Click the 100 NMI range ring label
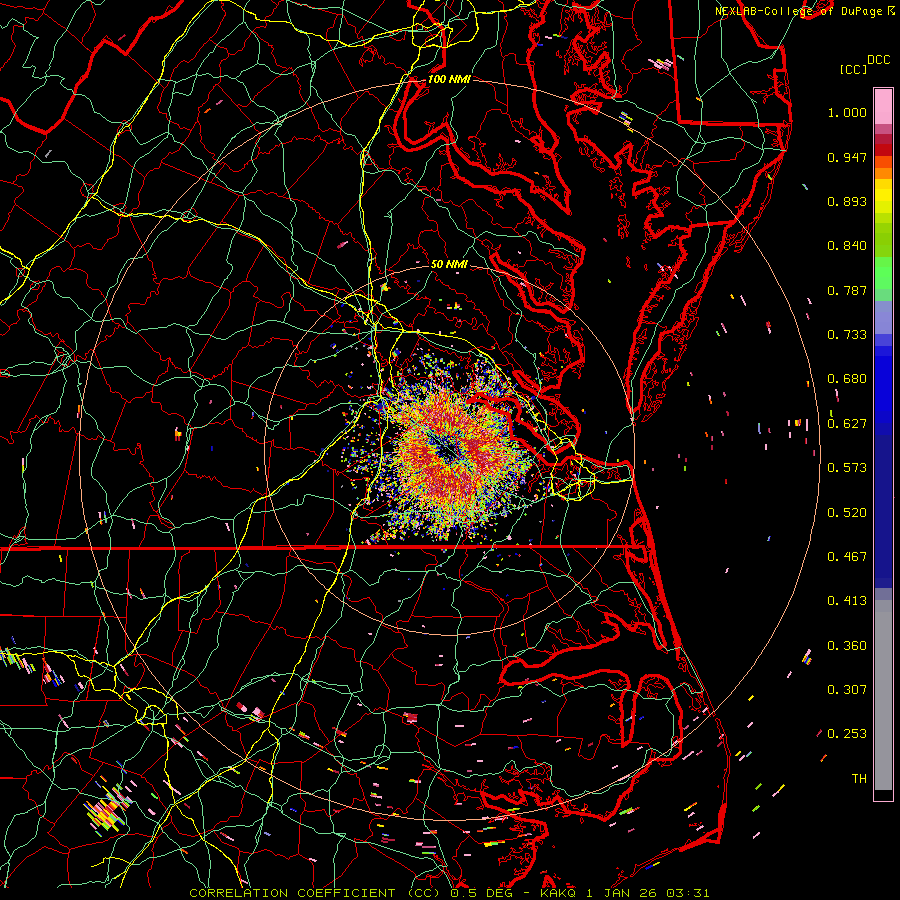 point(449,79)
